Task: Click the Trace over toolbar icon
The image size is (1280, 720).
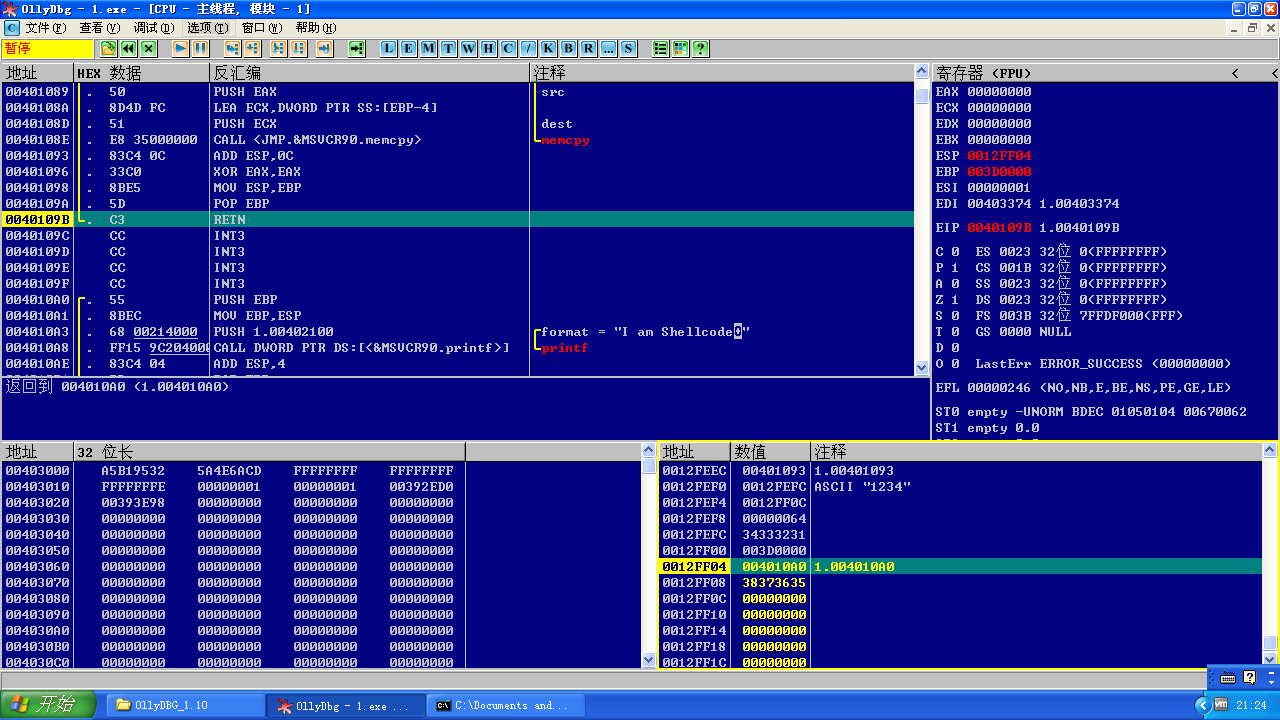Action: (298, 48)
